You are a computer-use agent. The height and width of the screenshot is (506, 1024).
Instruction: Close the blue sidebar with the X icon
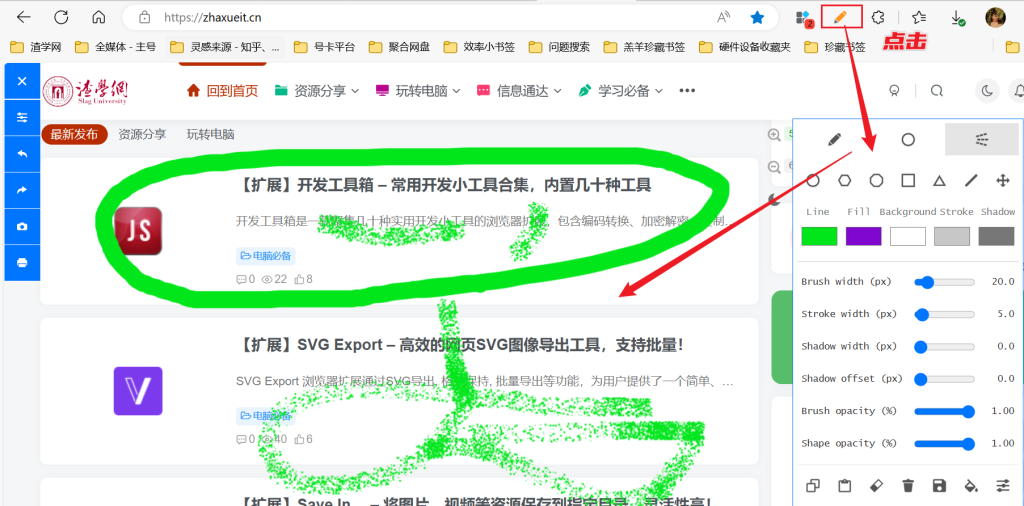point(22,82)
